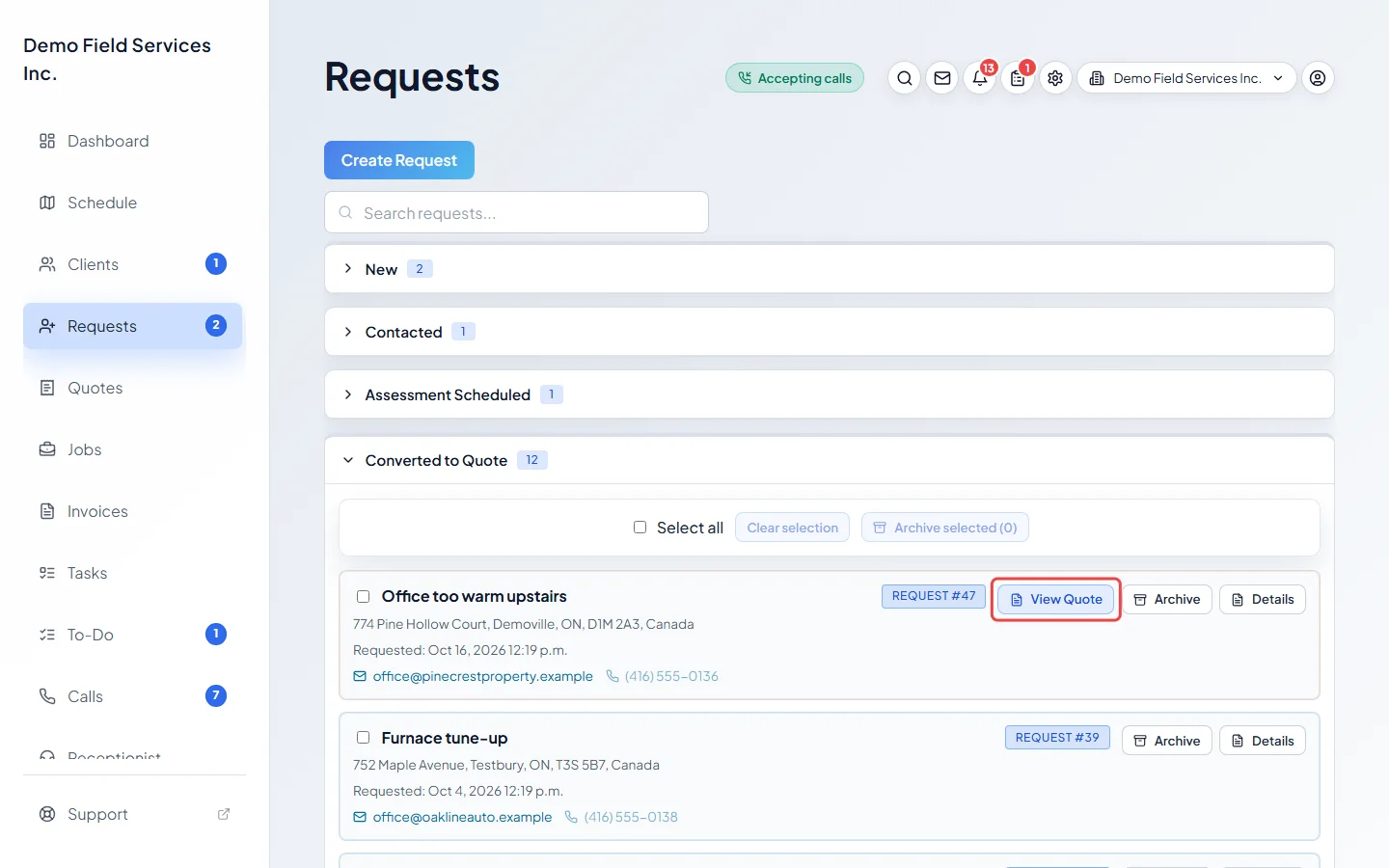Screen dimensions: 1389x868
Task: Open the clipboard icon with 1 badge
Action: (1018, 78)
